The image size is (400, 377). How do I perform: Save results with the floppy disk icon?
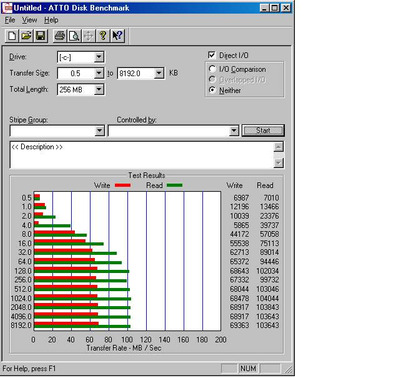pos(41,35)
